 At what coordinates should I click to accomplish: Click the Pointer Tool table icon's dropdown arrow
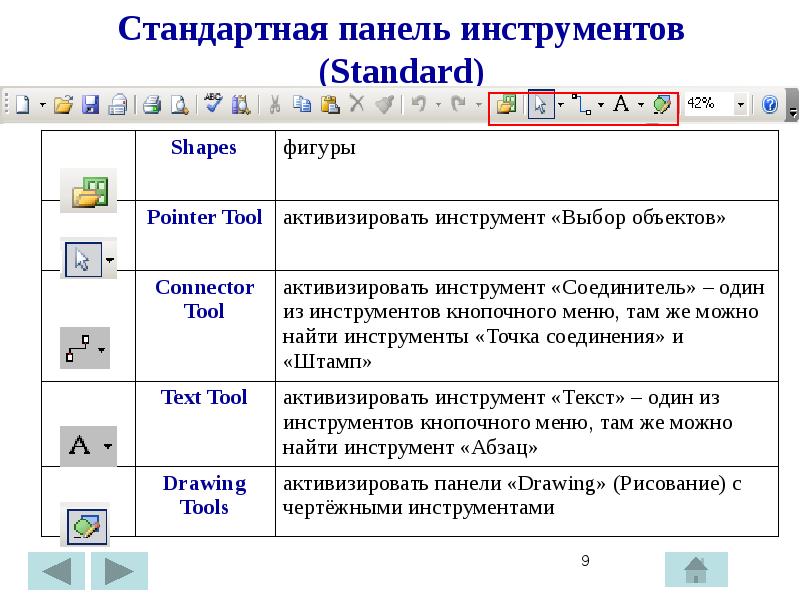[110, 260]
